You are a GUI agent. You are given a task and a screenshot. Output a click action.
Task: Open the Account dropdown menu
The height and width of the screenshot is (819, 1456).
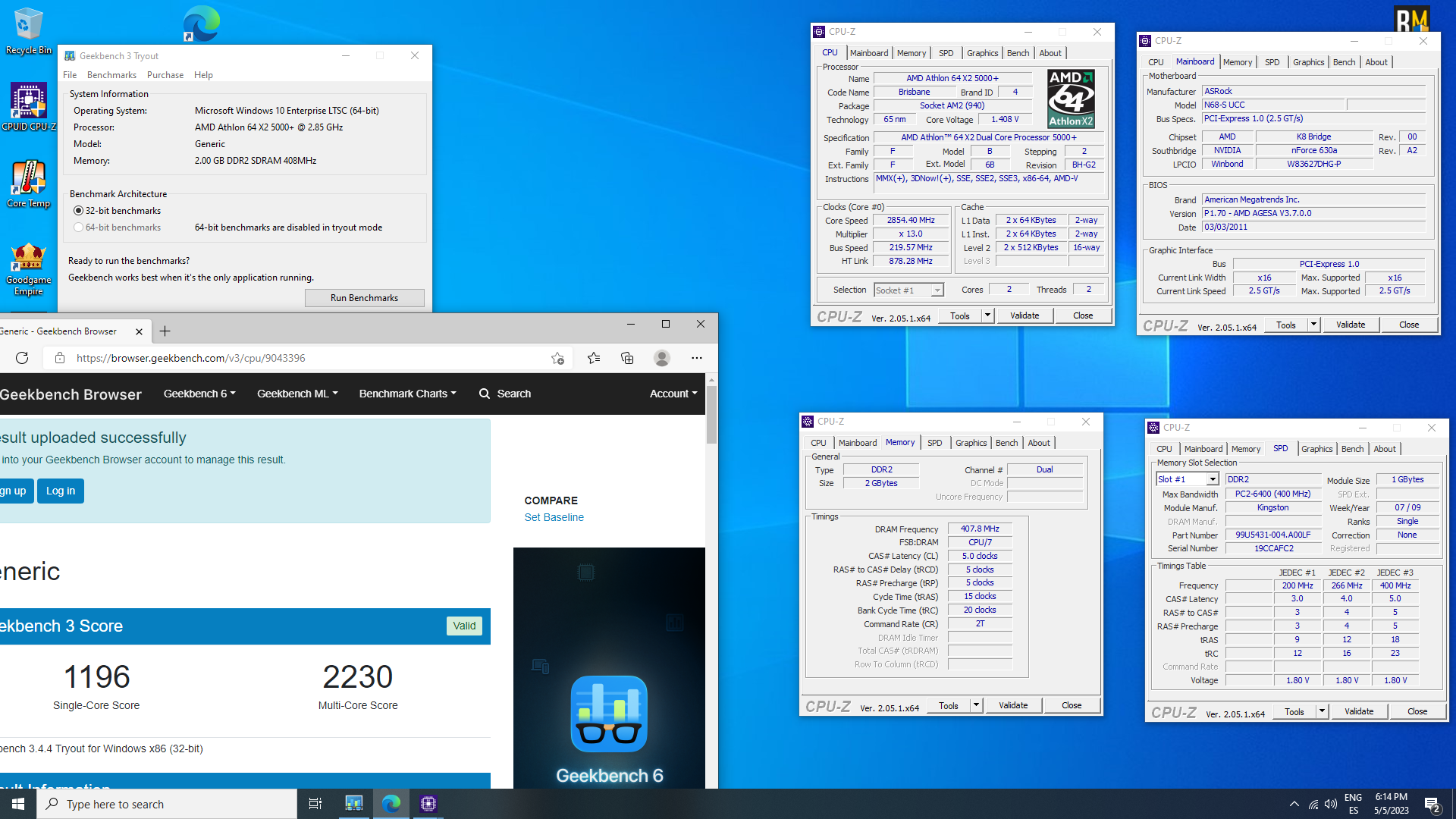[673, 394]
